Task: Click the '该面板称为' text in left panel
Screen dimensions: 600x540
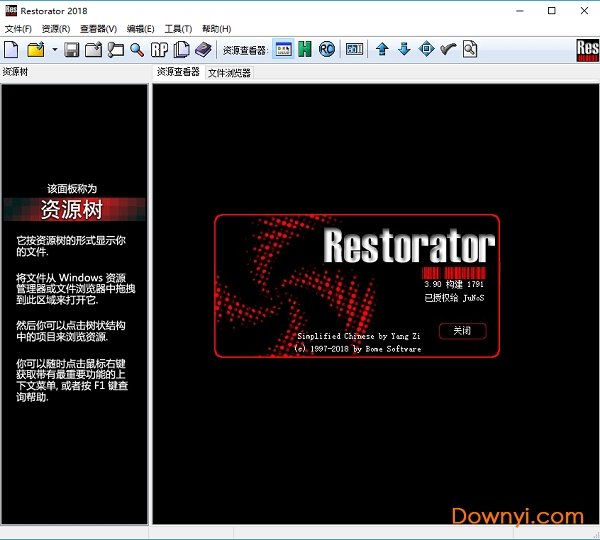Action: [72, 189]
